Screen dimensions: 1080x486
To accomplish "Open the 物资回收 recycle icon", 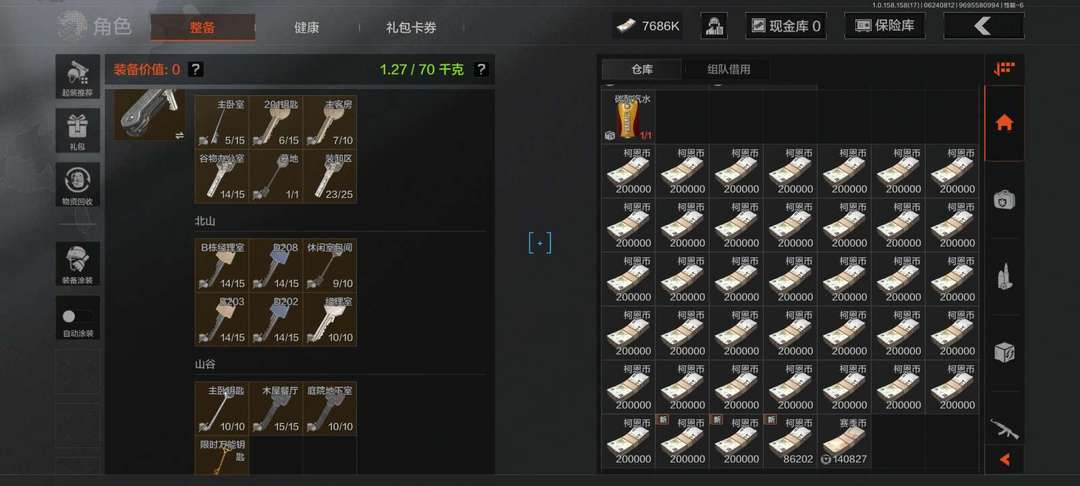I will (77, 184).
